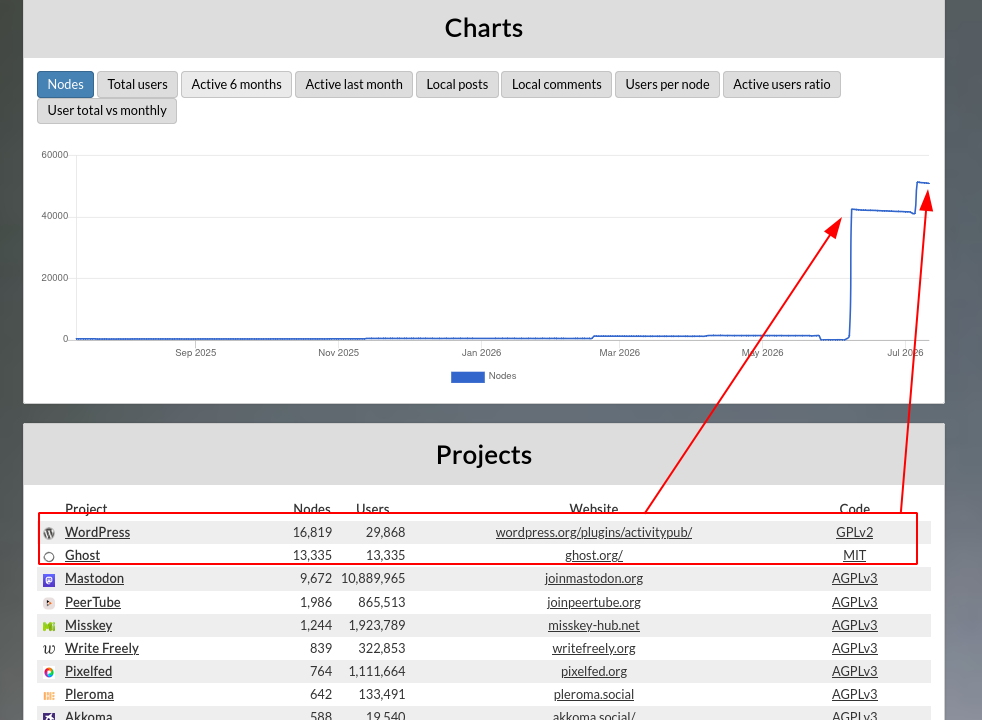Switch to Local posts chart
The image size is (982, 720).
tap(457, 85)
